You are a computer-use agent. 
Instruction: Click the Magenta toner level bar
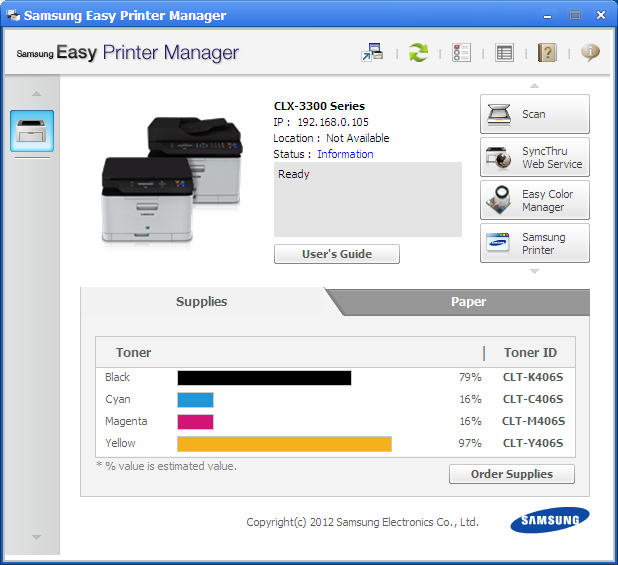[195, 422]
